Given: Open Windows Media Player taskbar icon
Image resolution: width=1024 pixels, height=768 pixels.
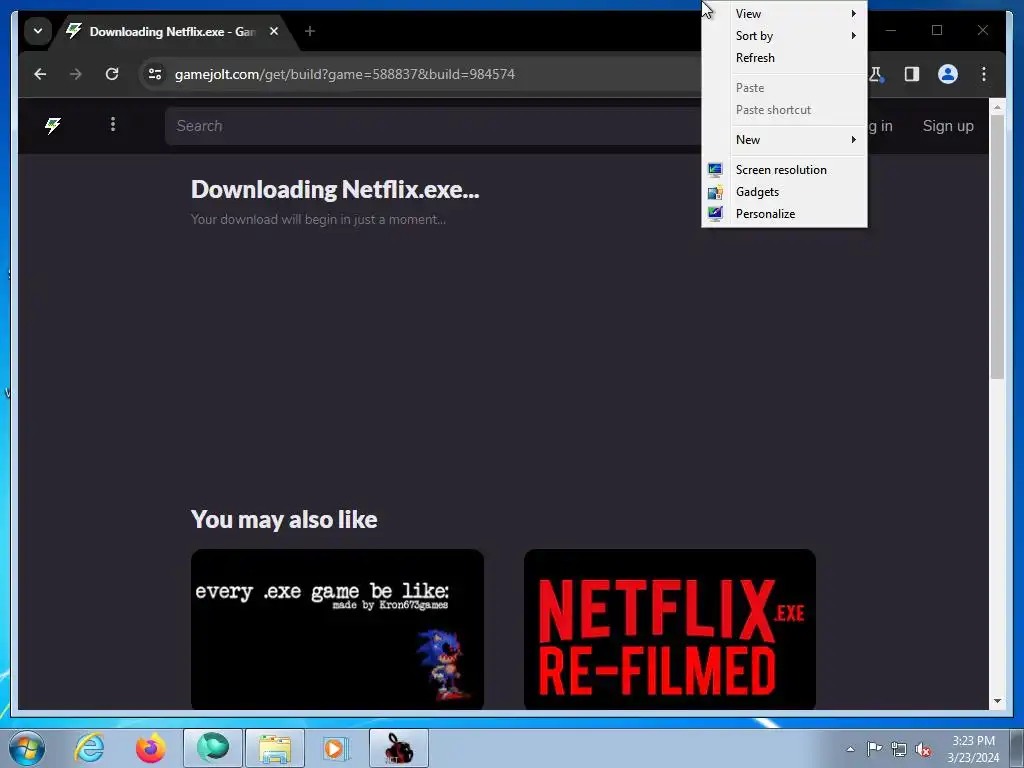Looking at the screenshot, I should coord(336,748).
